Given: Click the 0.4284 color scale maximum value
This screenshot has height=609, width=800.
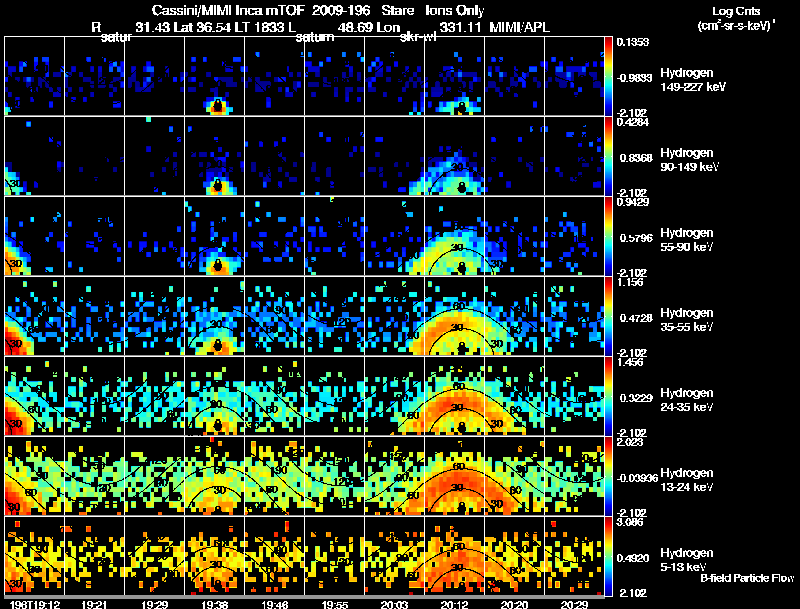Looking at the screenshot, I should click(x=633, y=122).
